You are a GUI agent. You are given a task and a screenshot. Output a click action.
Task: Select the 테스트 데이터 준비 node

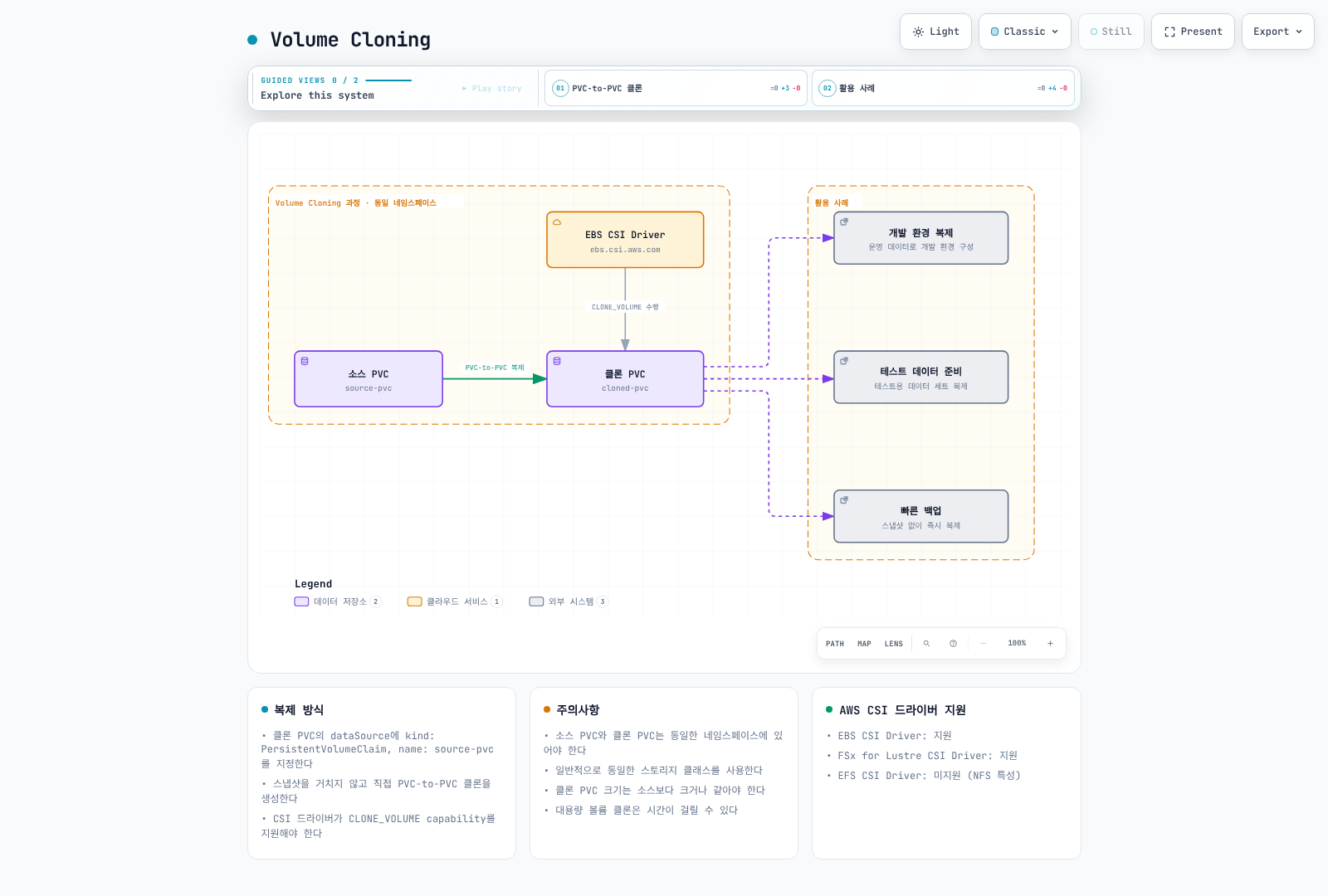pyautogui.click(x=921, y=377)
